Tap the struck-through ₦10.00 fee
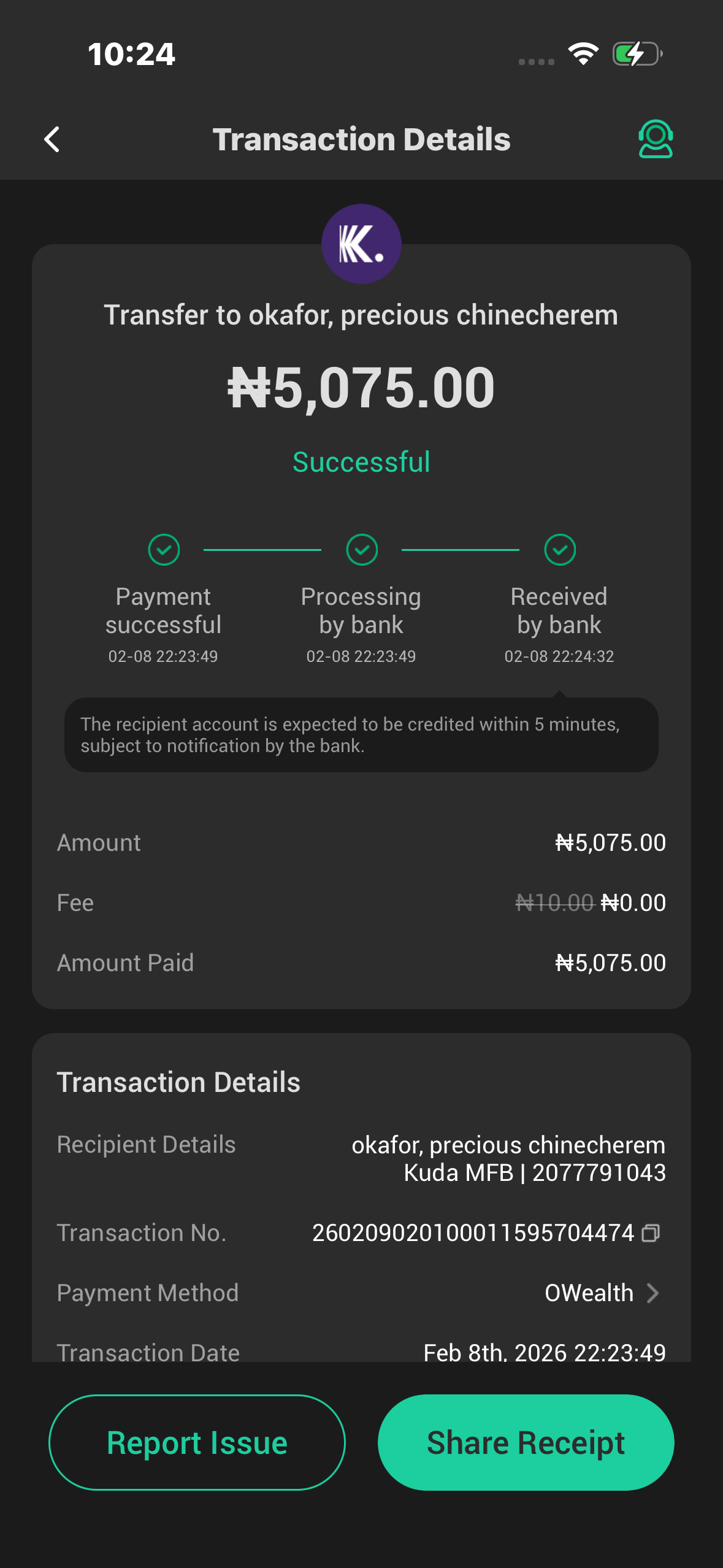 [554, 903]
